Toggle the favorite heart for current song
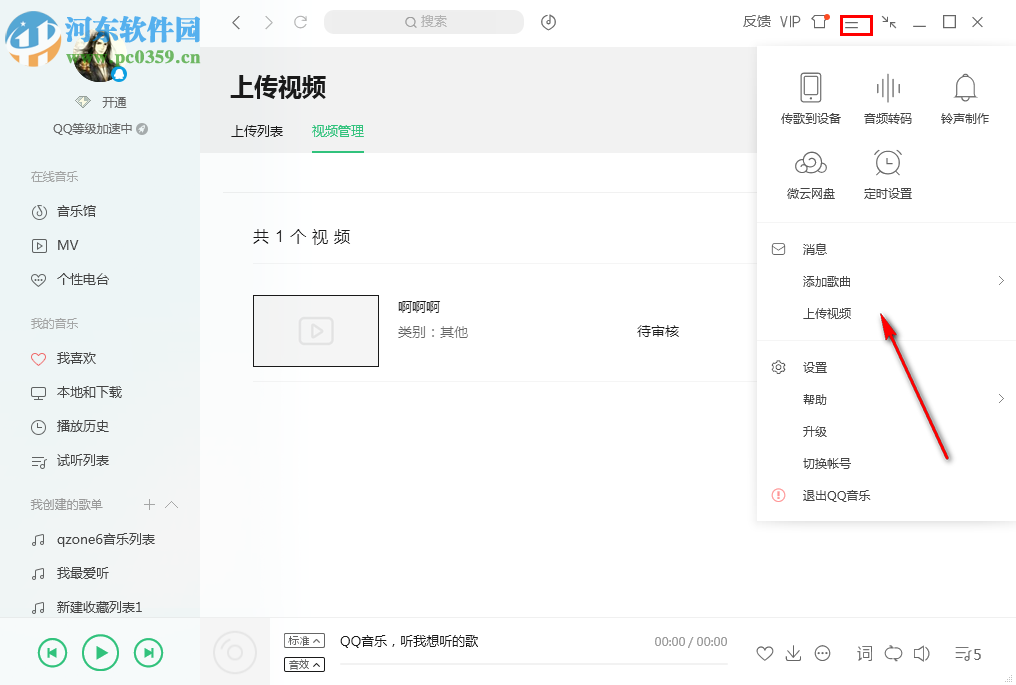Image resolution: width=1016 pixels, height=685 pixels. (x=764, y=654)
